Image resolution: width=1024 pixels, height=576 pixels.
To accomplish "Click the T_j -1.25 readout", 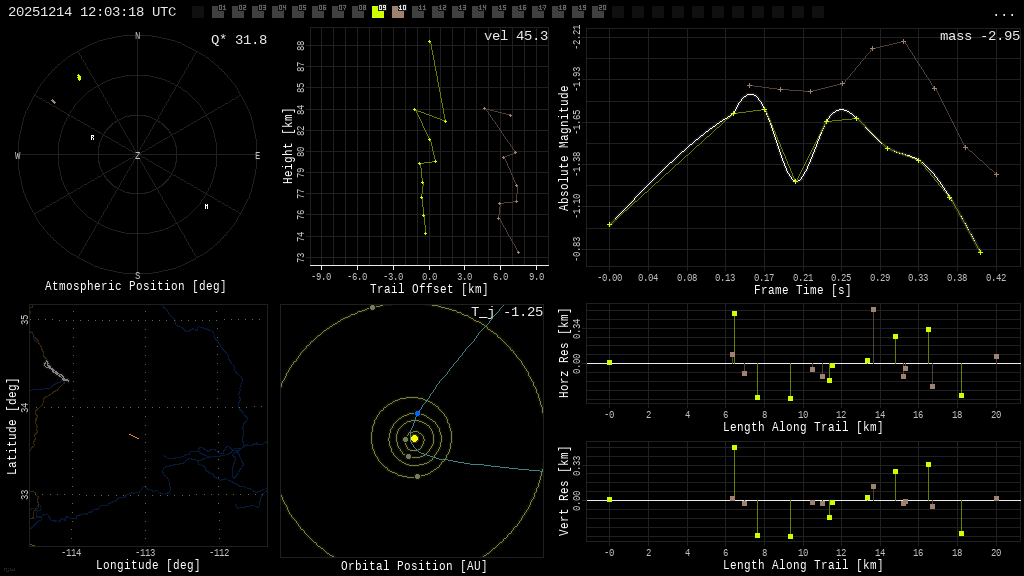I will click(507, 312).
